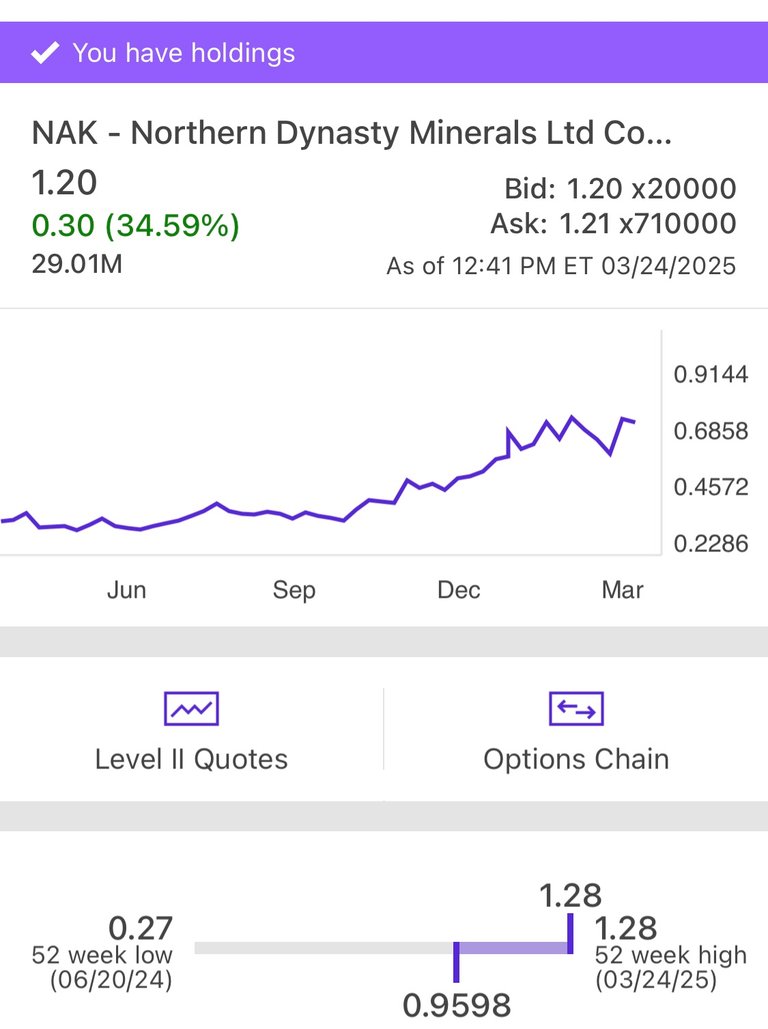Open the Level II Quotes chart icon

coord(191,709)
